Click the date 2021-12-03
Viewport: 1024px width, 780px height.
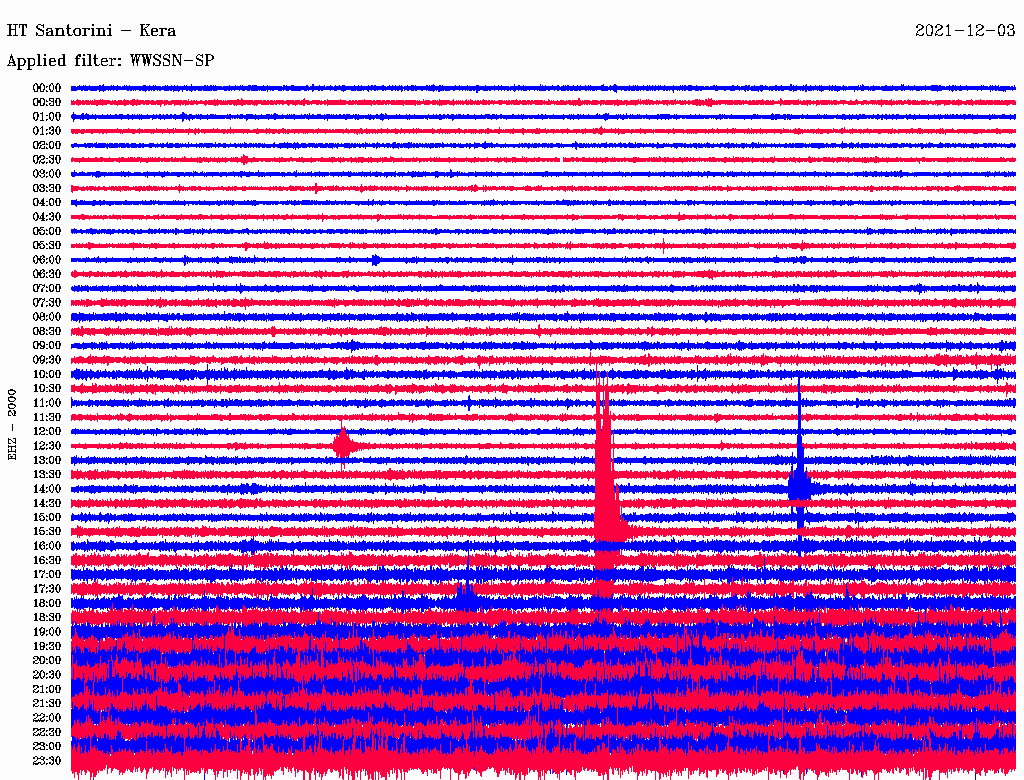click(965, 31)
